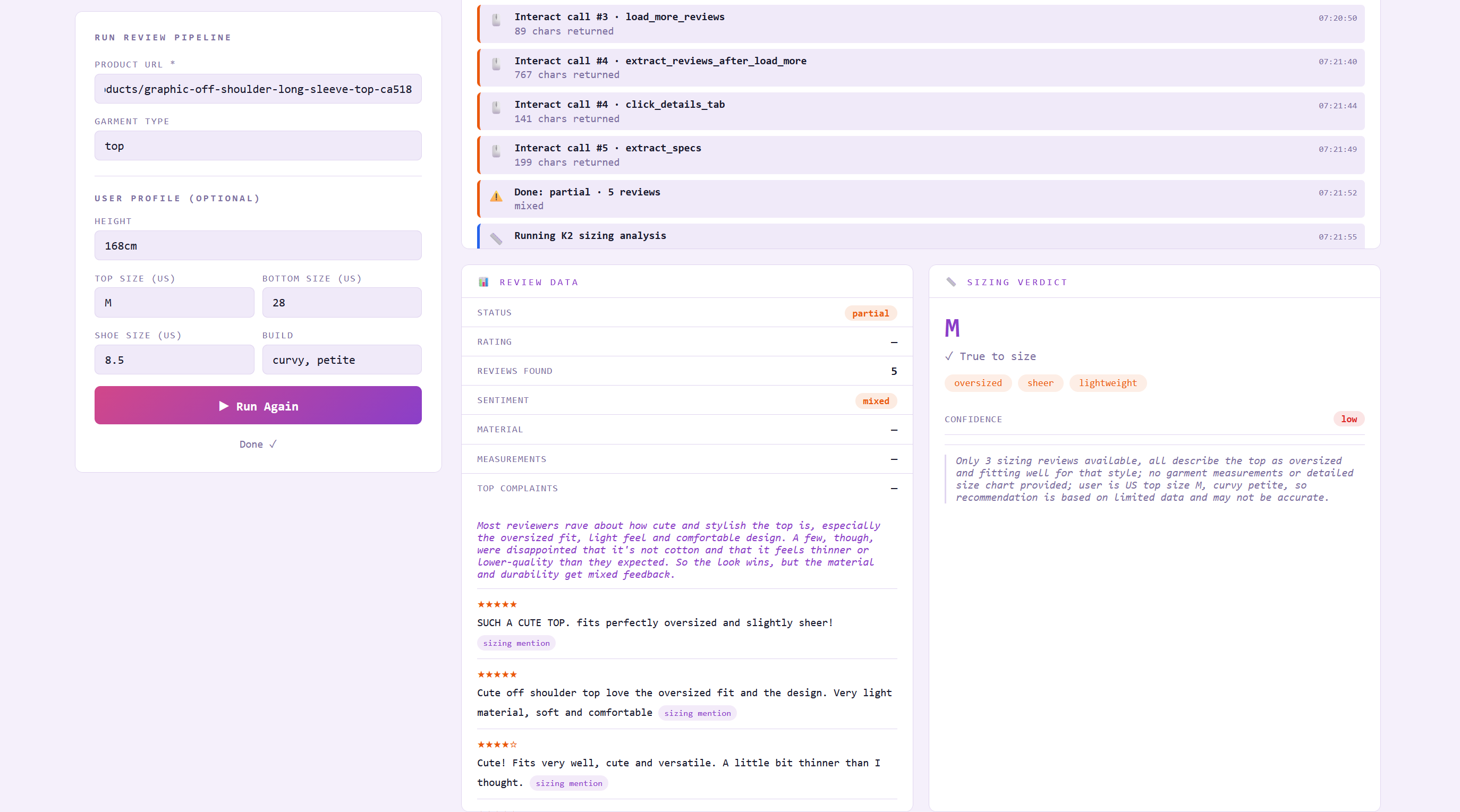Select the Height input showing 168cm
The height and width of the screenshot is (812, 1460).
258,245
